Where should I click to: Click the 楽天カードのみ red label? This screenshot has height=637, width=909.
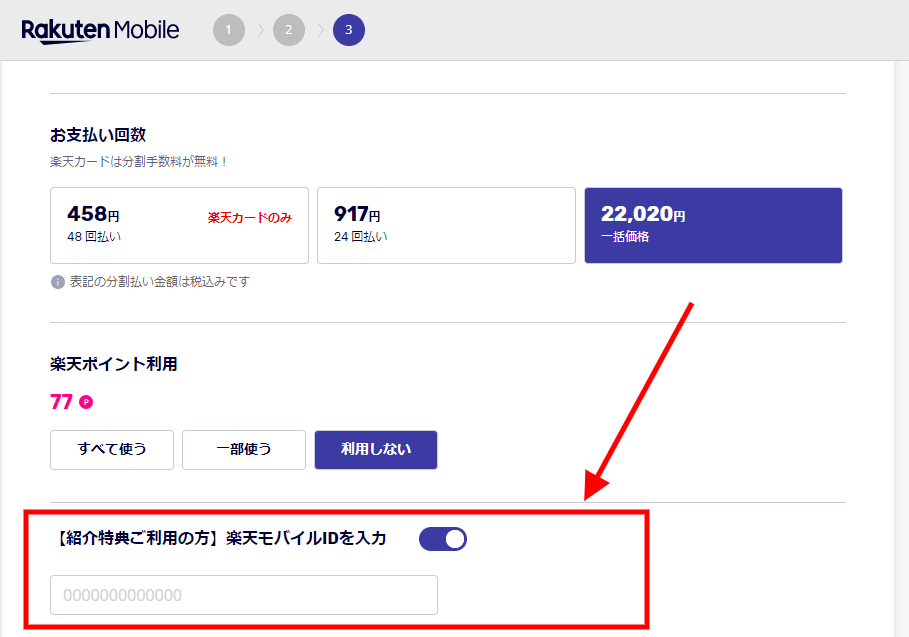pyautogui.click(x=250, y=218)
